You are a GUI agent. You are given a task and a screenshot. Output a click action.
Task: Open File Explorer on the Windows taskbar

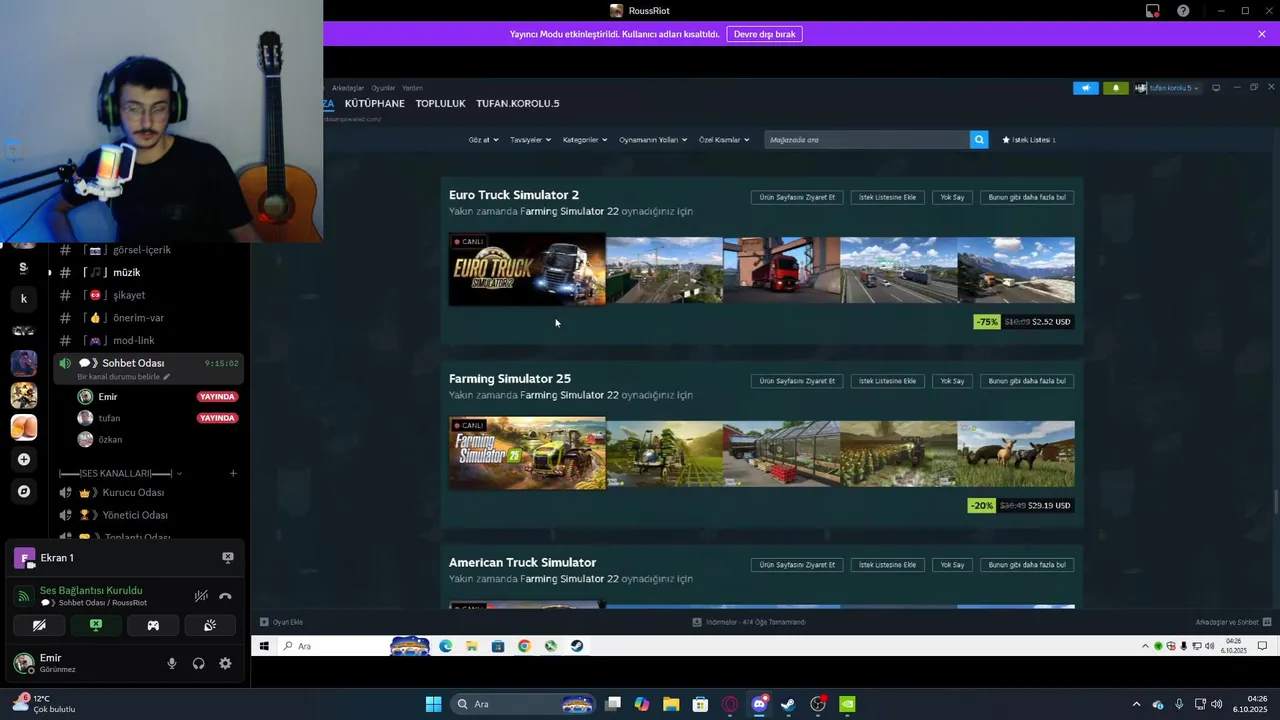pos(671,704)
